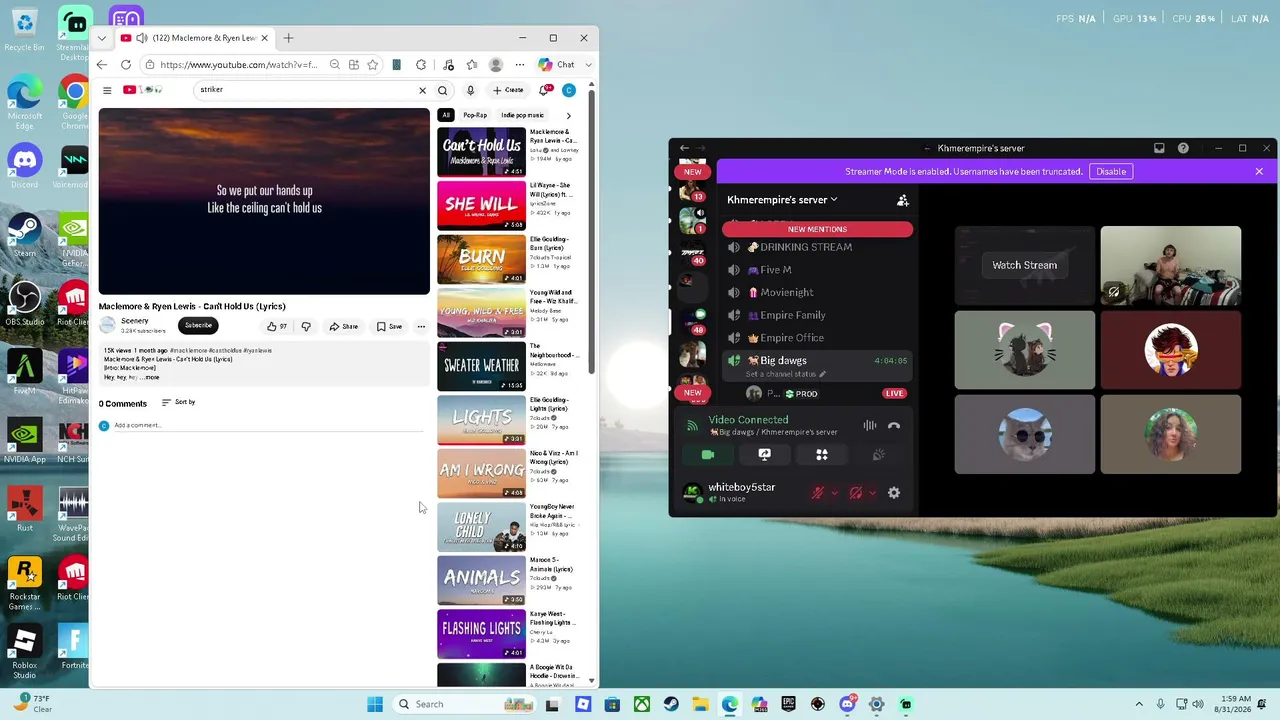
Task: Click the YouTube search input field
Action: click(305, 90)
